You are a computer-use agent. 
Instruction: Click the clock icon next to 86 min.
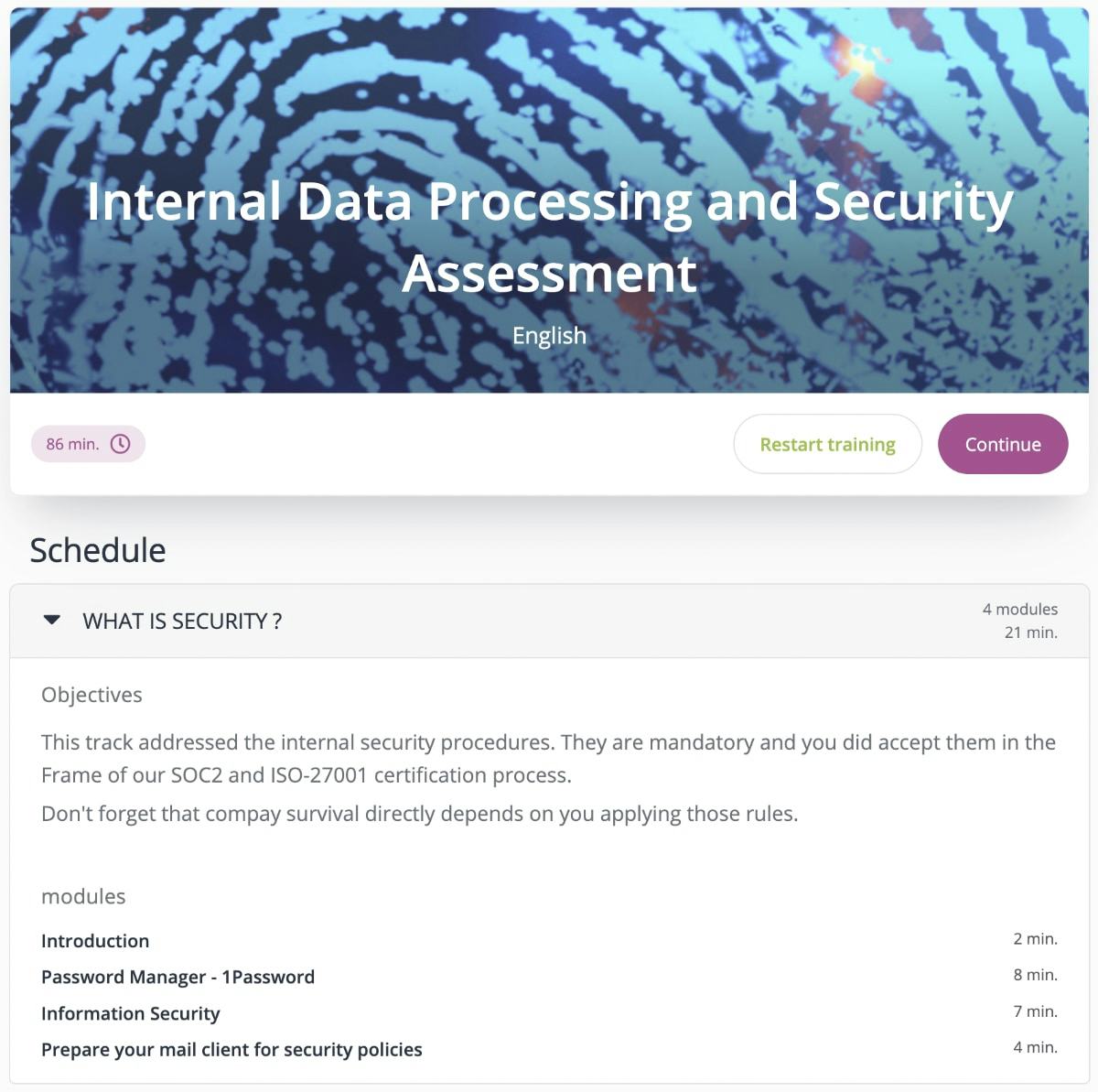point(120,443)
